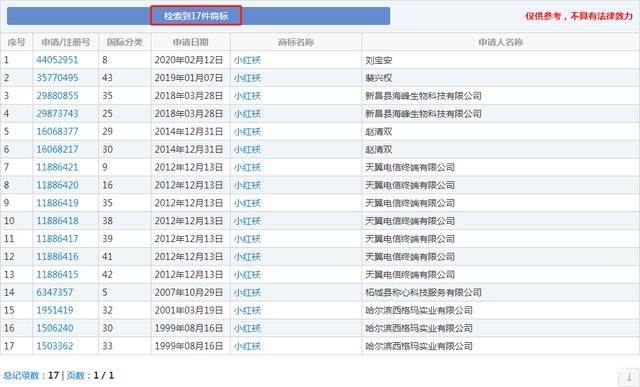Screen dimensions: 640x387
Task: Open 小红袄 link in row 5 (class 29)
Action: (247, 132)
